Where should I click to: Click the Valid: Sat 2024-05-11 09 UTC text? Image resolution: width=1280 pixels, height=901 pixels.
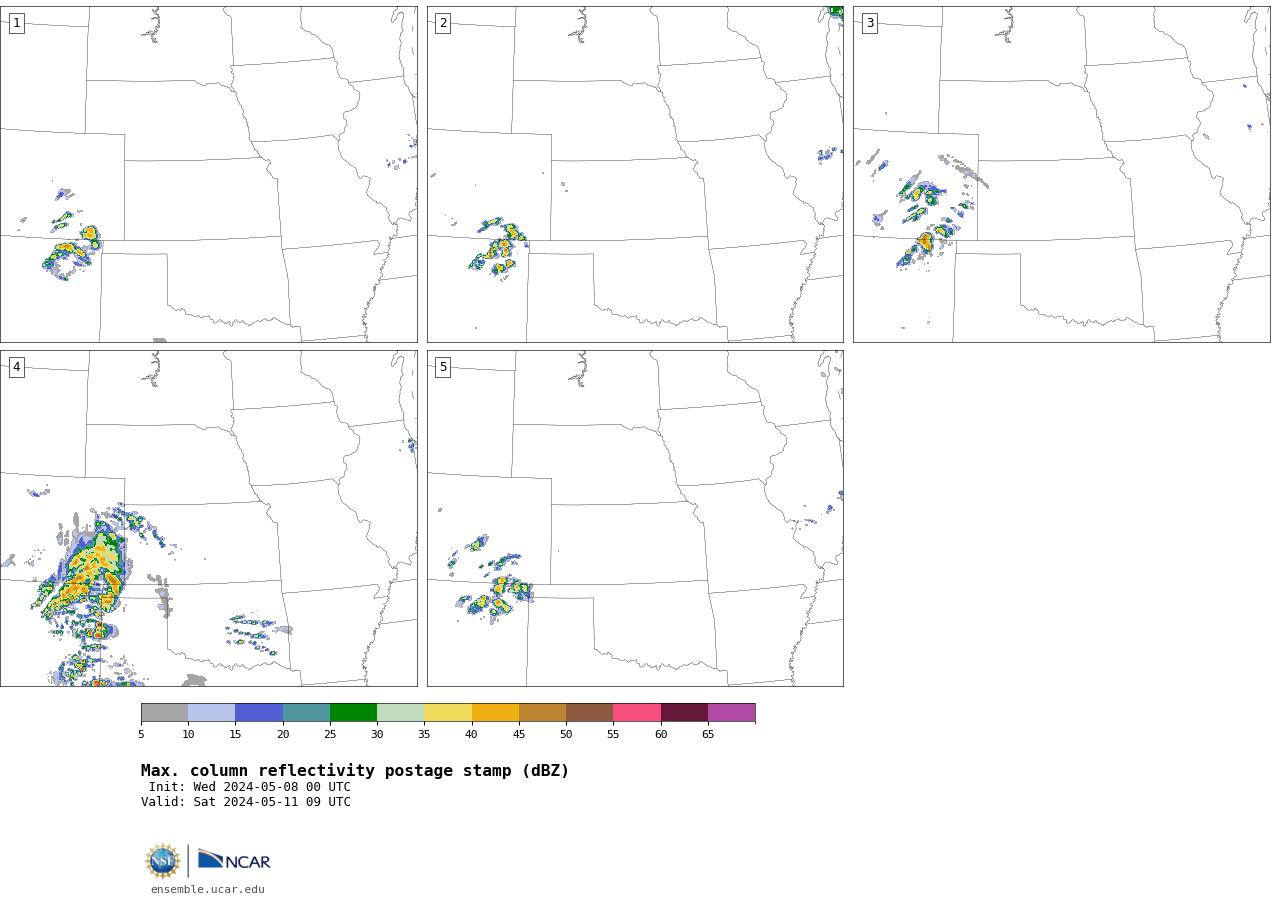coord(246,802)
